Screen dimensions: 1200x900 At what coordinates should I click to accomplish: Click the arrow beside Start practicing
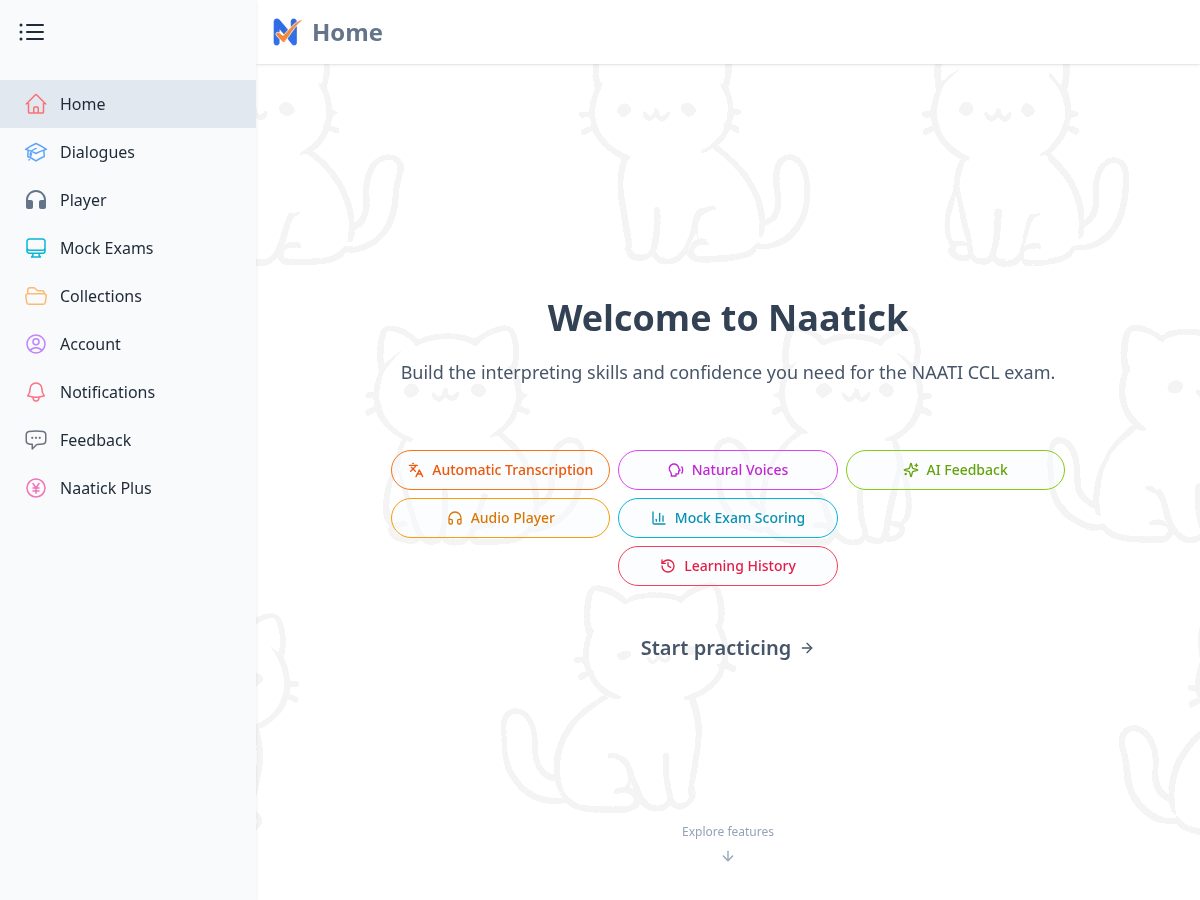[807, 648]
